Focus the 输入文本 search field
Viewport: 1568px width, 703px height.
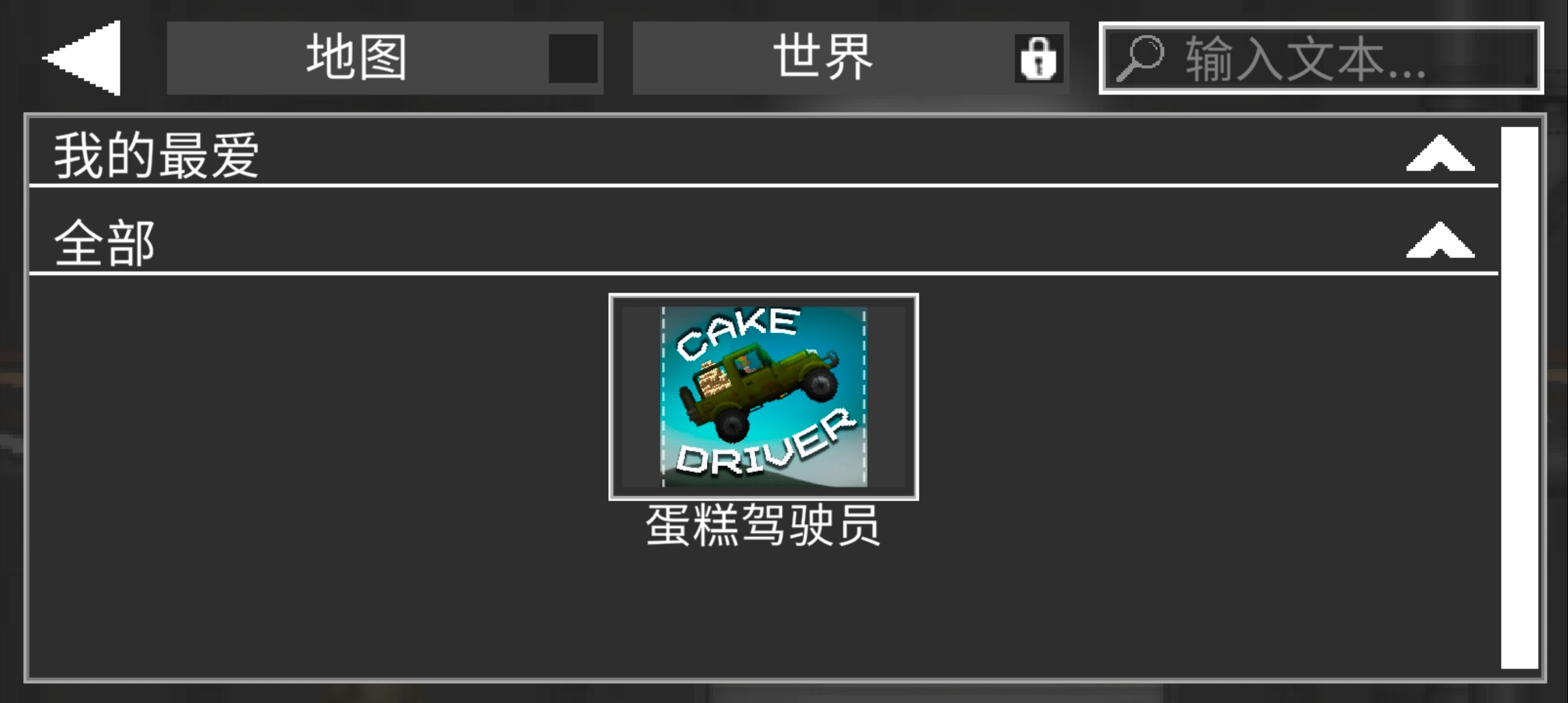[x=1321, y=58]
